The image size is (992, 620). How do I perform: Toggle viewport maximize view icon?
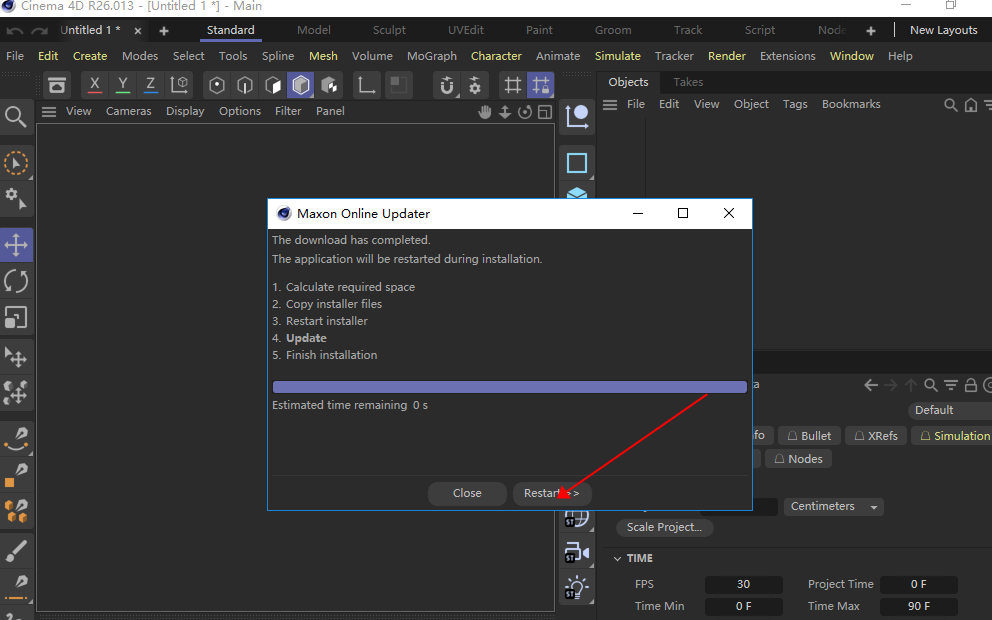[545, 112]
